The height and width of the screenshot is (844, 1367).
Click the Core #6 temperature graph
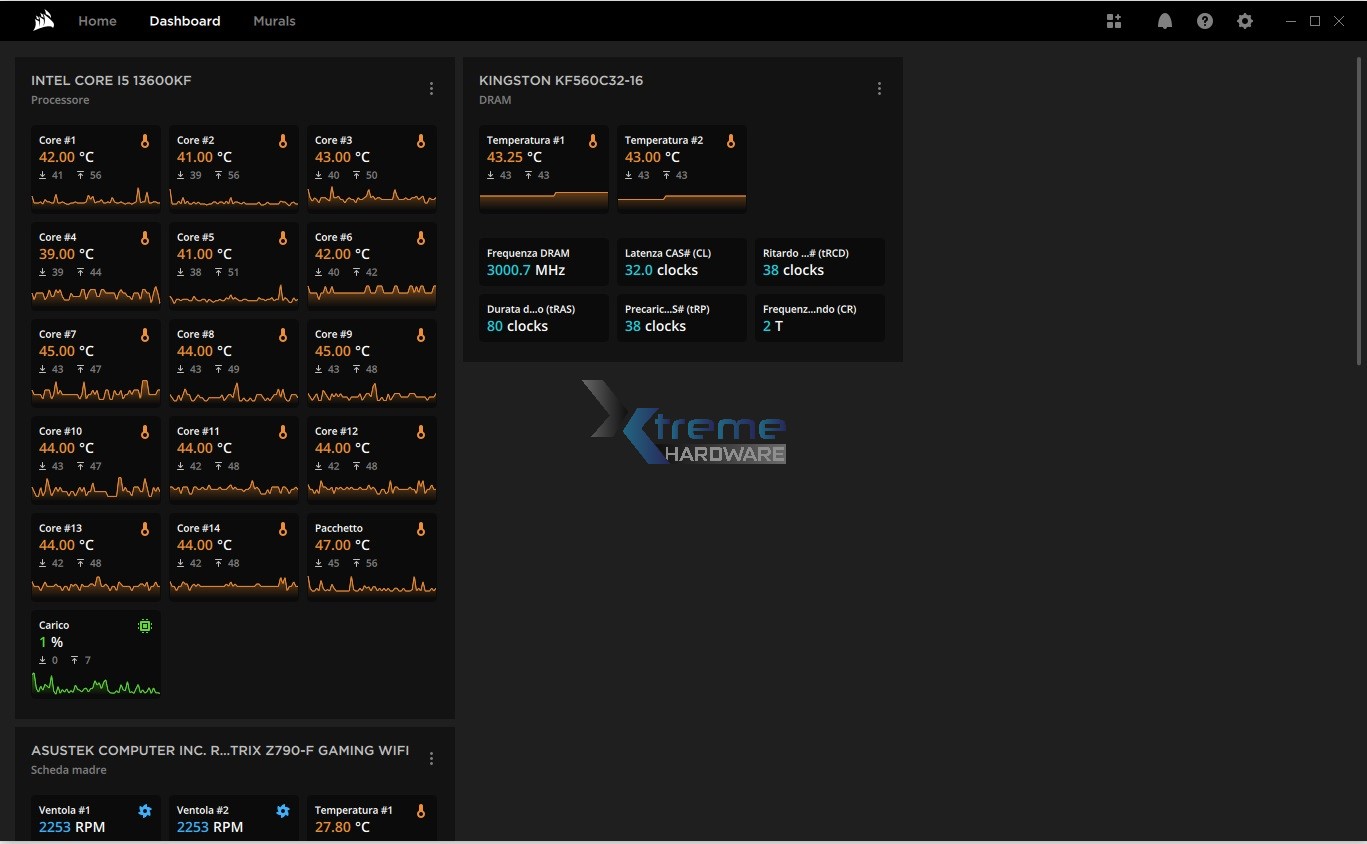tap(371, 293)
